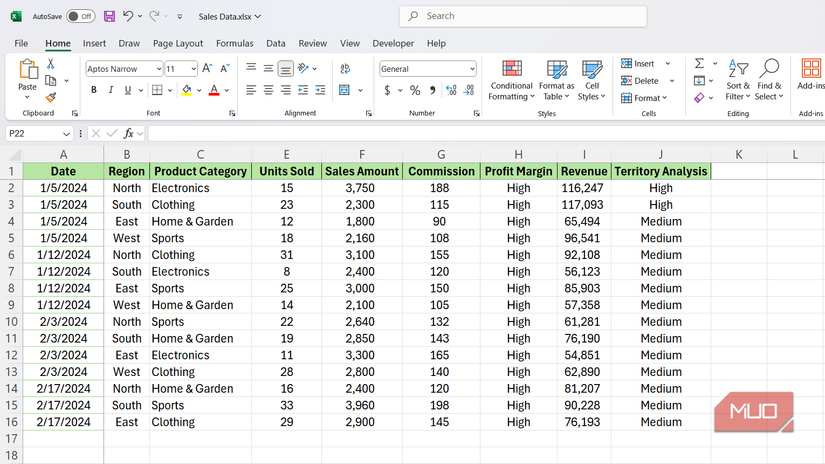
Task: Open the Aptos Narrow font name dropdown
Action: [x=158, y=69]
